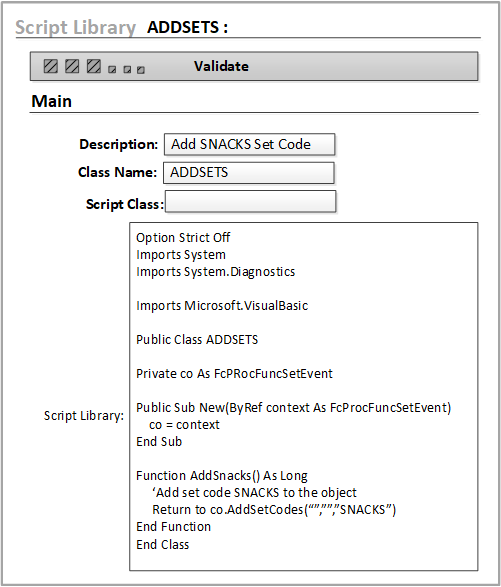Click the Description input field

(249, 144)
